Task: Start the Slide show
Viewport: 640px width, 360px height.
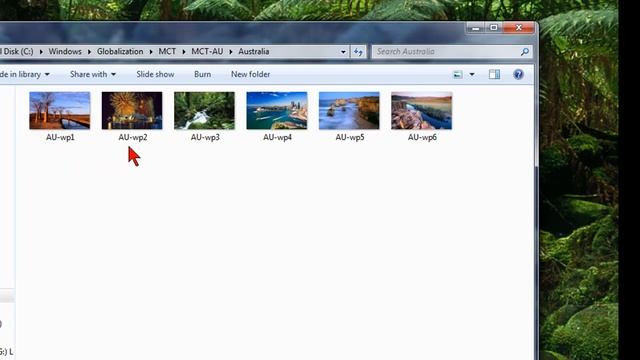Action: (x=155, y=74)
